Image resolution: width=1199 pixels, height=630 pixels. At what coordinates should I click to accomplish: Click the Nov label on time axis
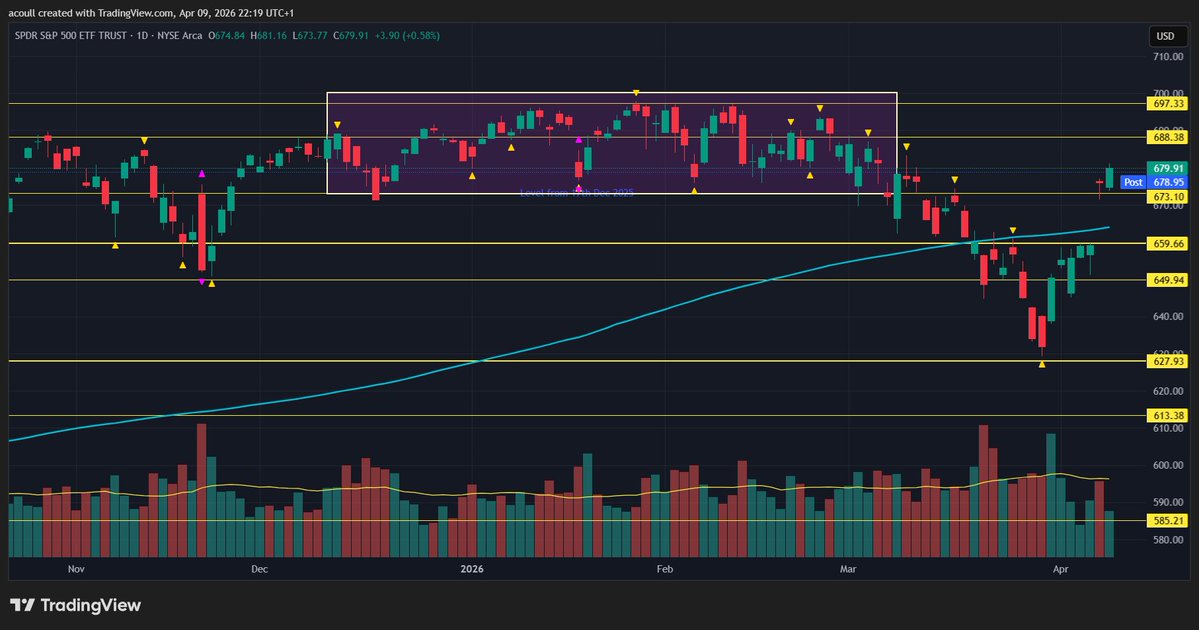coord(76,569)
